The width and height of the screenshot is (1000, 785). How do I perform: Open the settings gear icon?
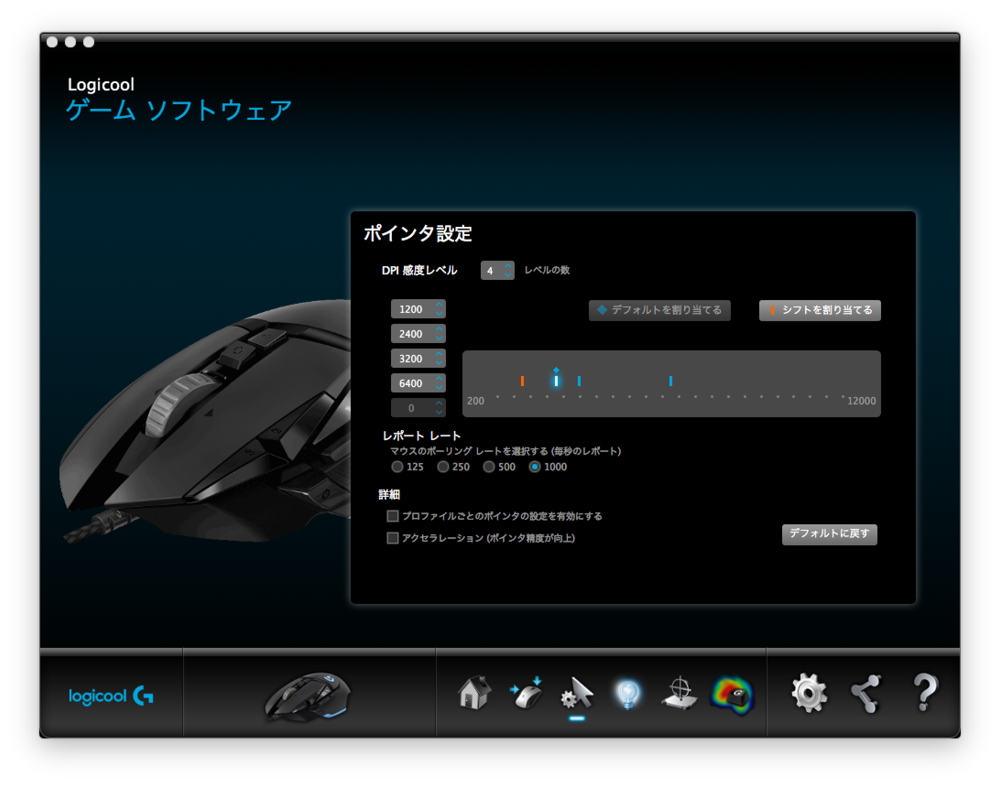click(x=809, y=693)
